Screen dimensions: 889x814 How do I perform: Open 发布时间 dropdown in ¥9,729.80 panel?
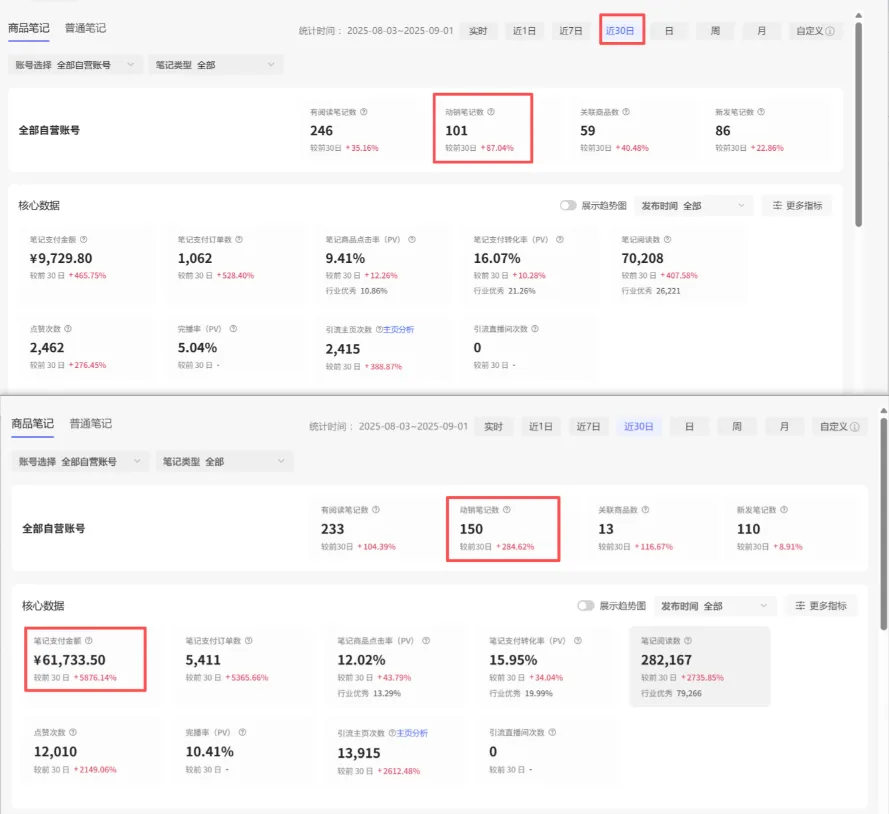click(x=694, y=206)
